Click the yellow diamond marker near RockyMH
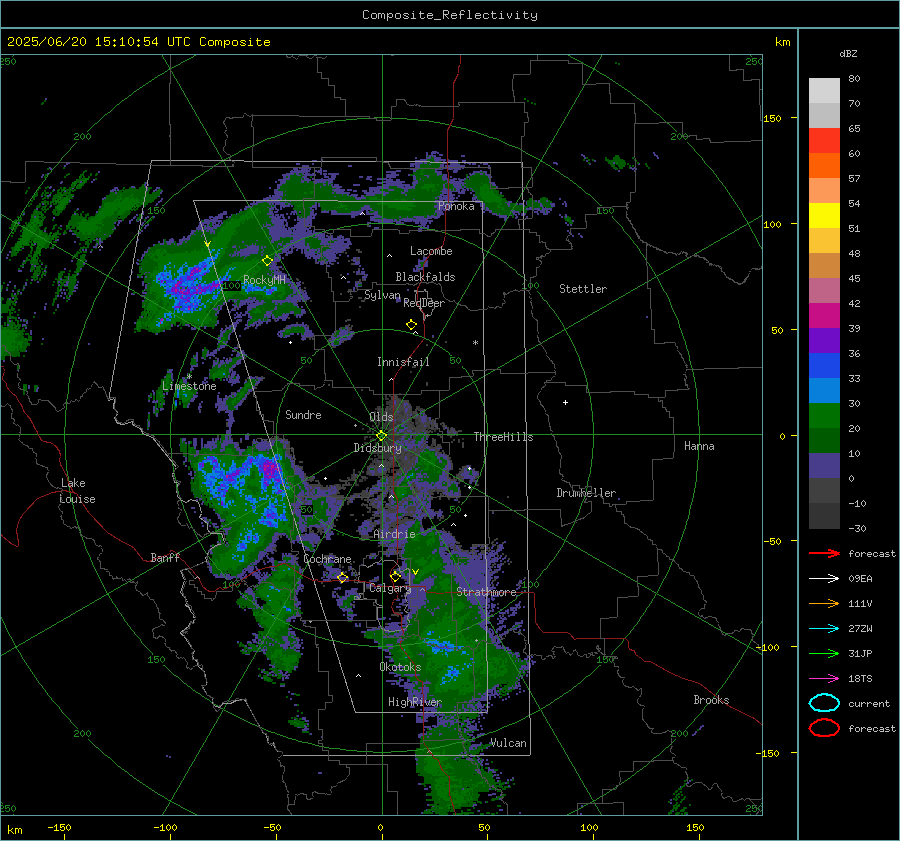 (x=267, y=261)
